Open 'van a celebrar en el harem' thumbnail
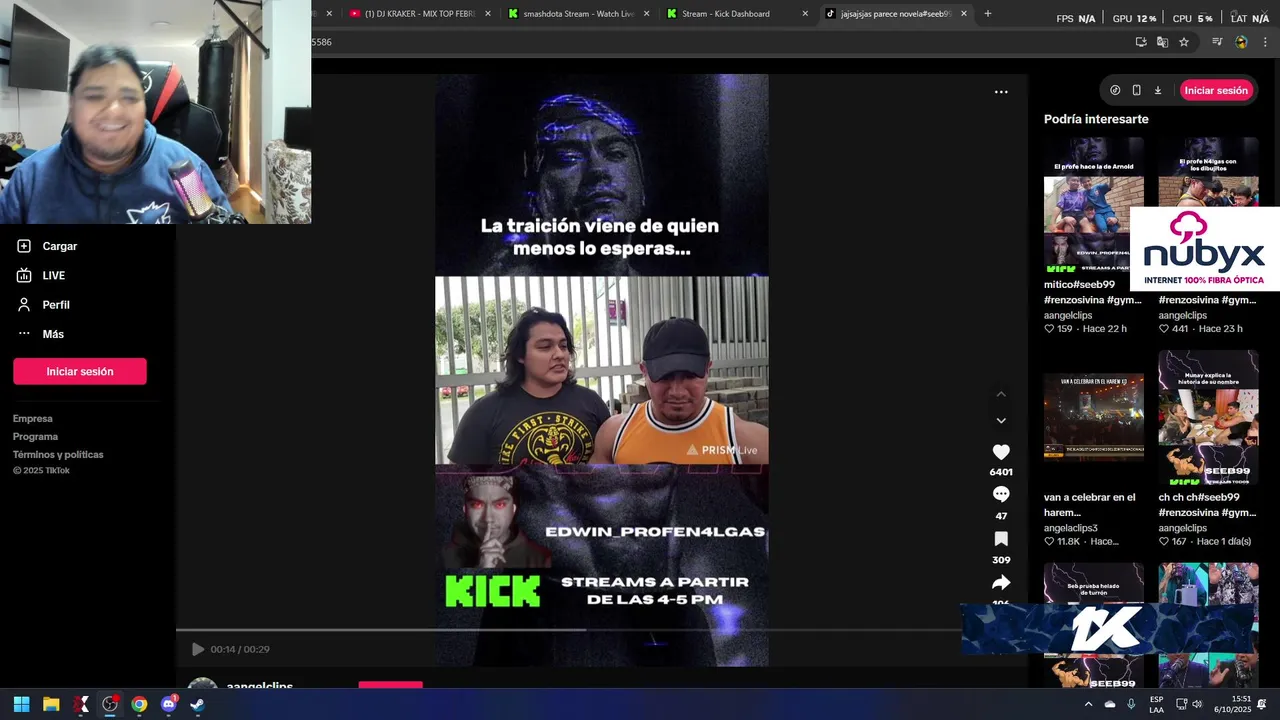This screenshot has height=720, width=1280. (1094, 418)
